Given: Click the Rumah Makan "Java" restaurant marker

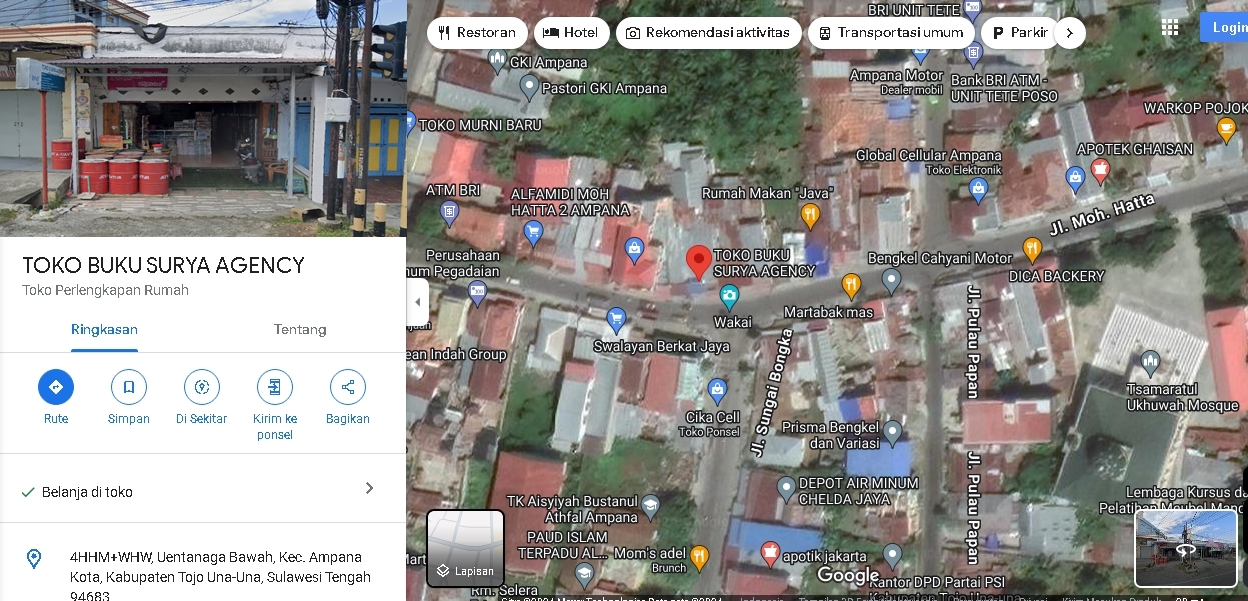Looking at the screenshot, I should pos(810,214).
